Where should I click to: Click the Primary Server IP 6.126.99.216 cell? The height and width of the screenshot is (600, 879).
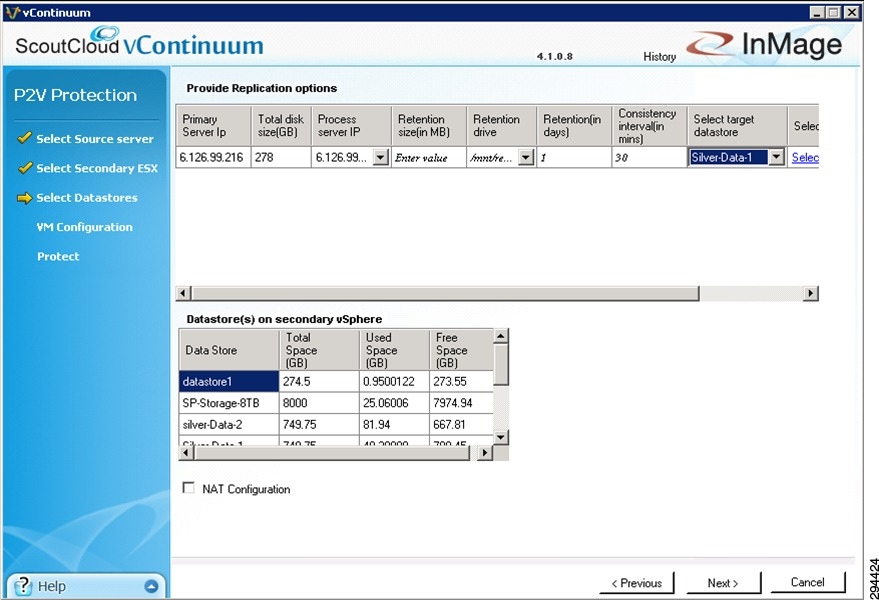click(x=213, y=158)
